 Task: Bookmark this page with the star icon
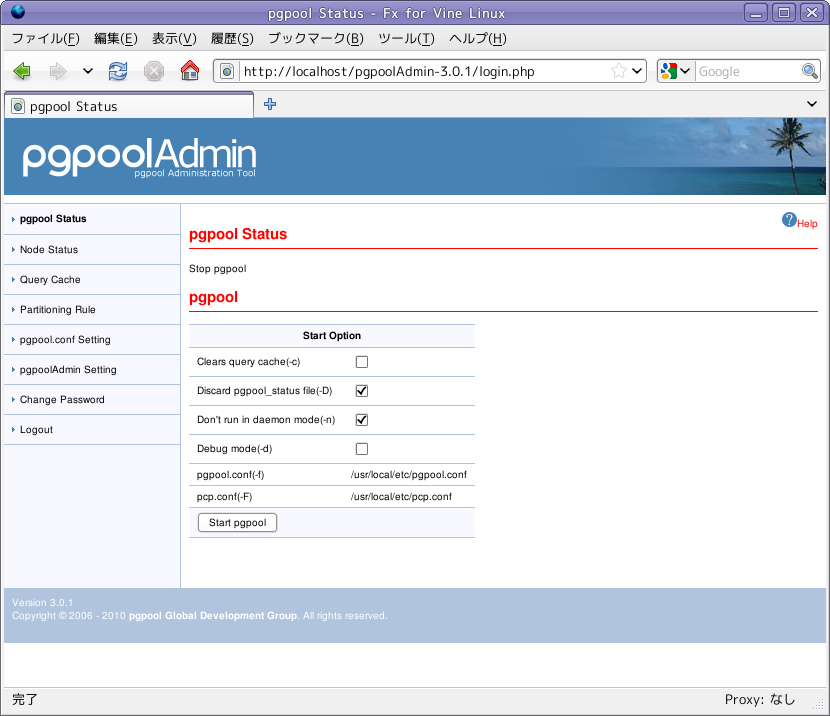(618, 71)
